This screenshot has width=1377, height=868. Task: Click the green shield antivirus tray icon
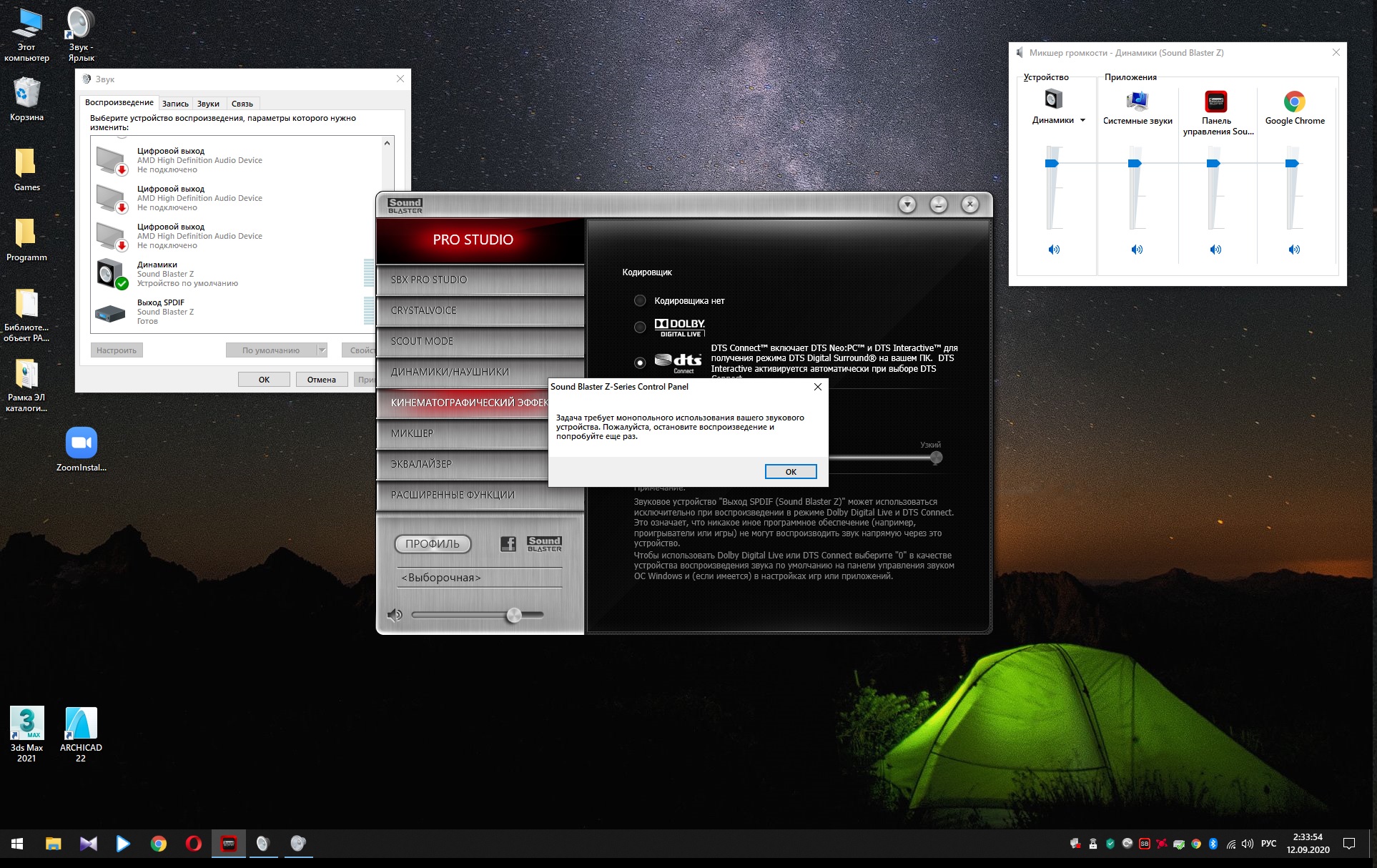pyautogui.click(x=1110, y=844)
